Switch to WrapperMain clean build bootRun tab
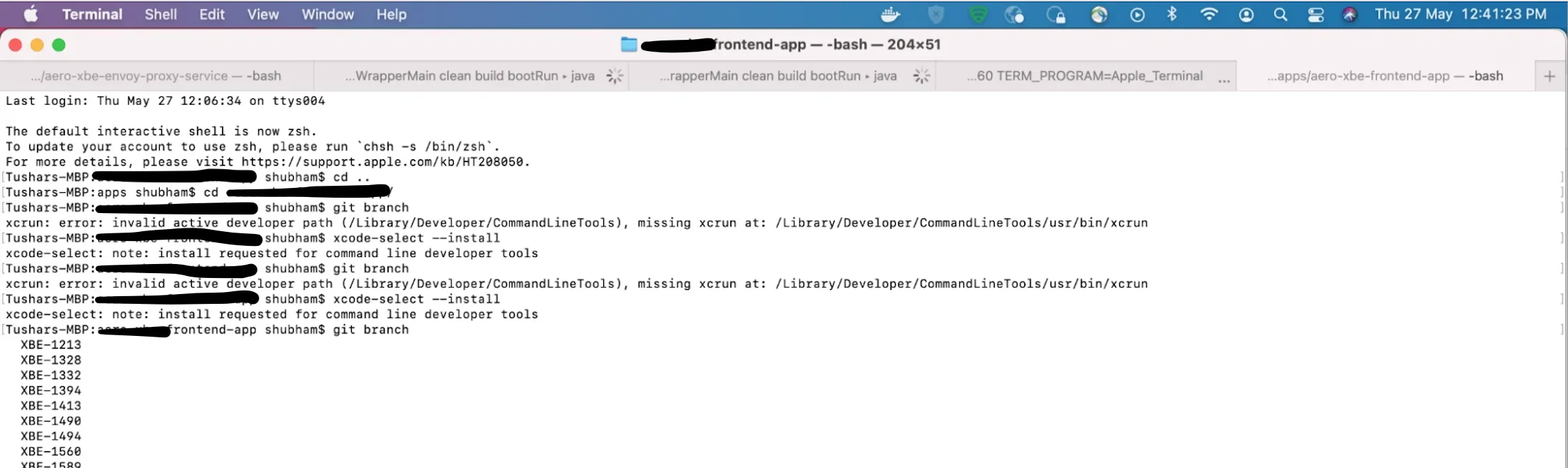This screenshot has width=1568, height=468. click(x=471, y=76)
